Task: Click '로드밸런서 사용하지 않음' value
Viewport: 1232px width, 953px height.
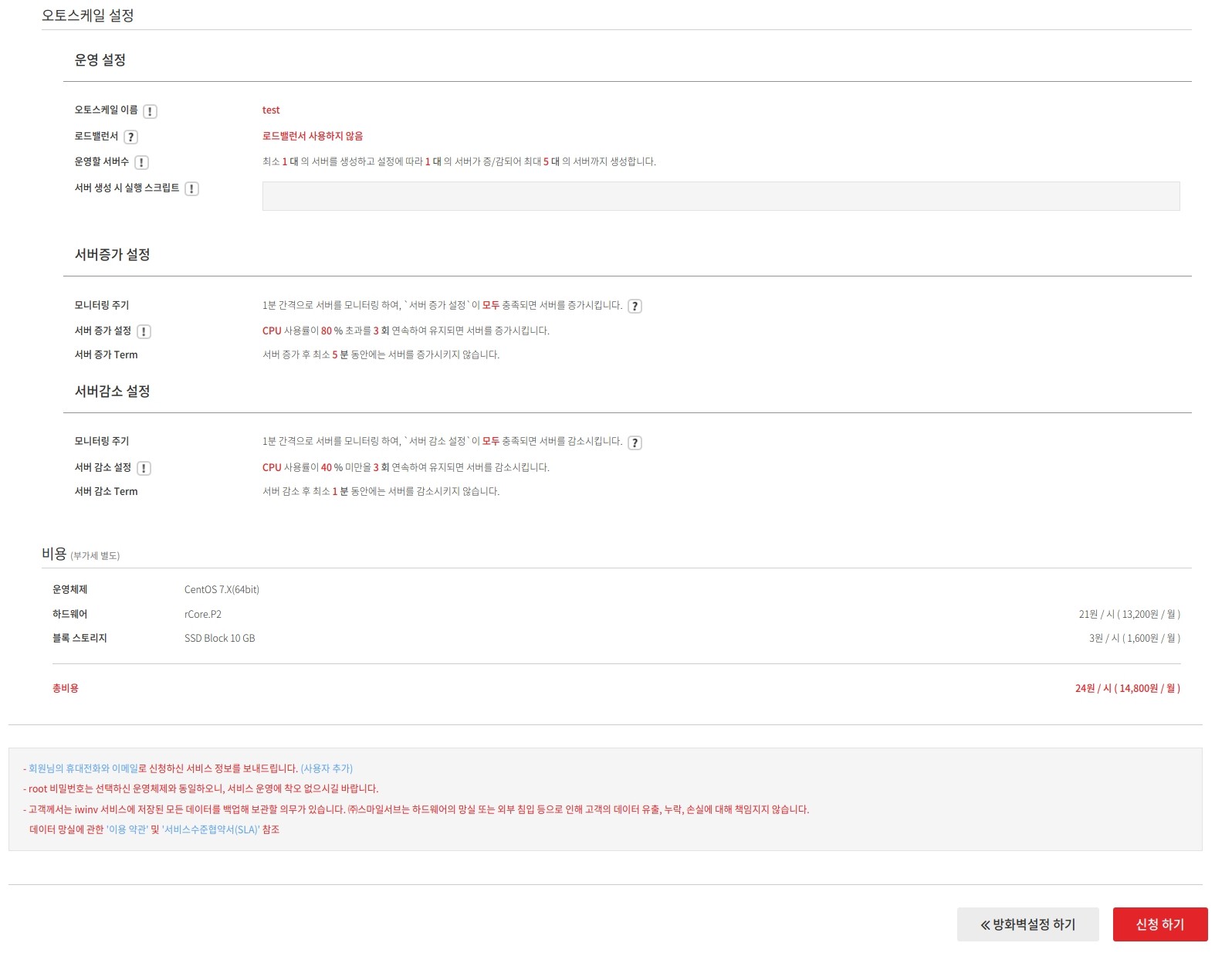Action: point(313,136)
